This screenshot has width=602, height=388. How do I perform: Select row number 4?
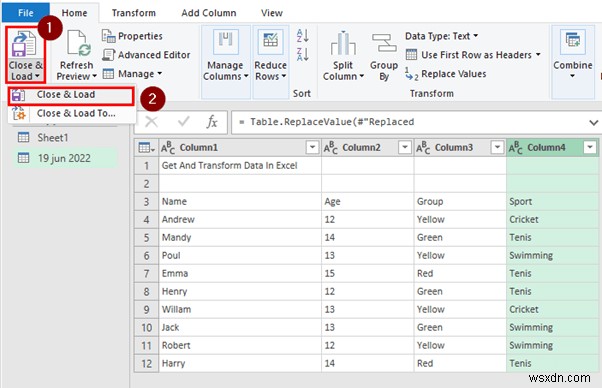[146, 220]
